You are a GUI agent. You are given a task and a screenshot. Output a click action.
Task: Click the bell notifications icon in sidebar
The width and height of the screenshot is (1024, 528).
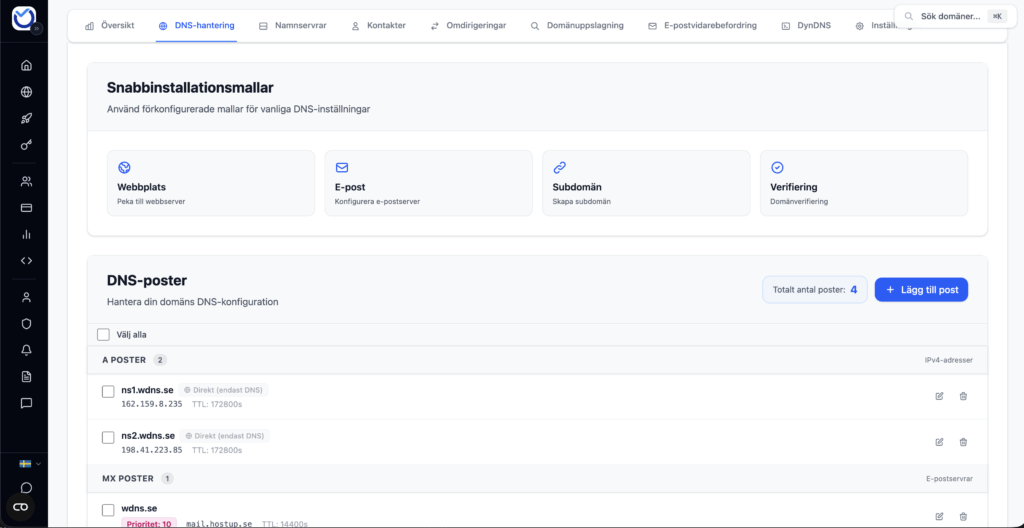pos(26,350)
